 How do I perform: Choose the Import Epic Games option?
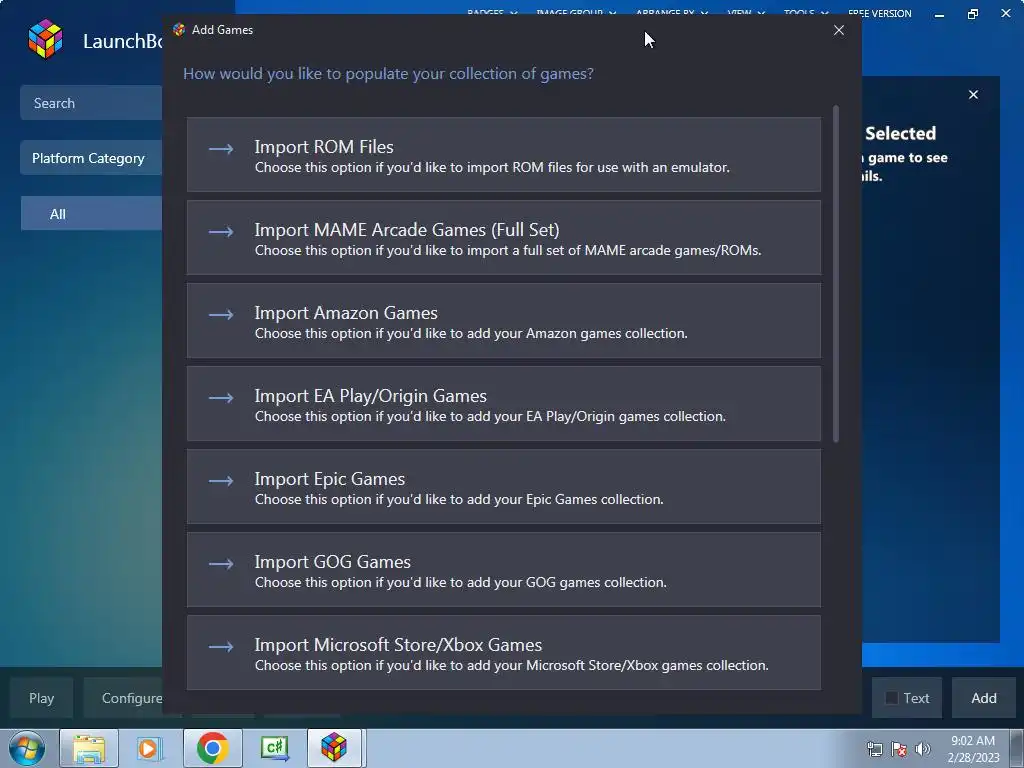(504, 487)
